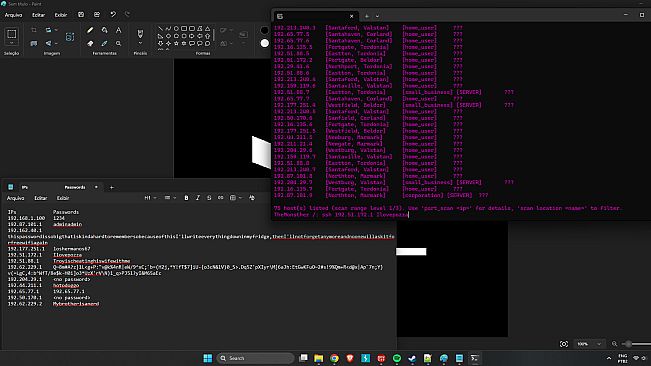The height and width of the screenshot is (366, 651).
Task: Open the terminal new-tab dropdown chevron
Action: (x=377, y=16)
